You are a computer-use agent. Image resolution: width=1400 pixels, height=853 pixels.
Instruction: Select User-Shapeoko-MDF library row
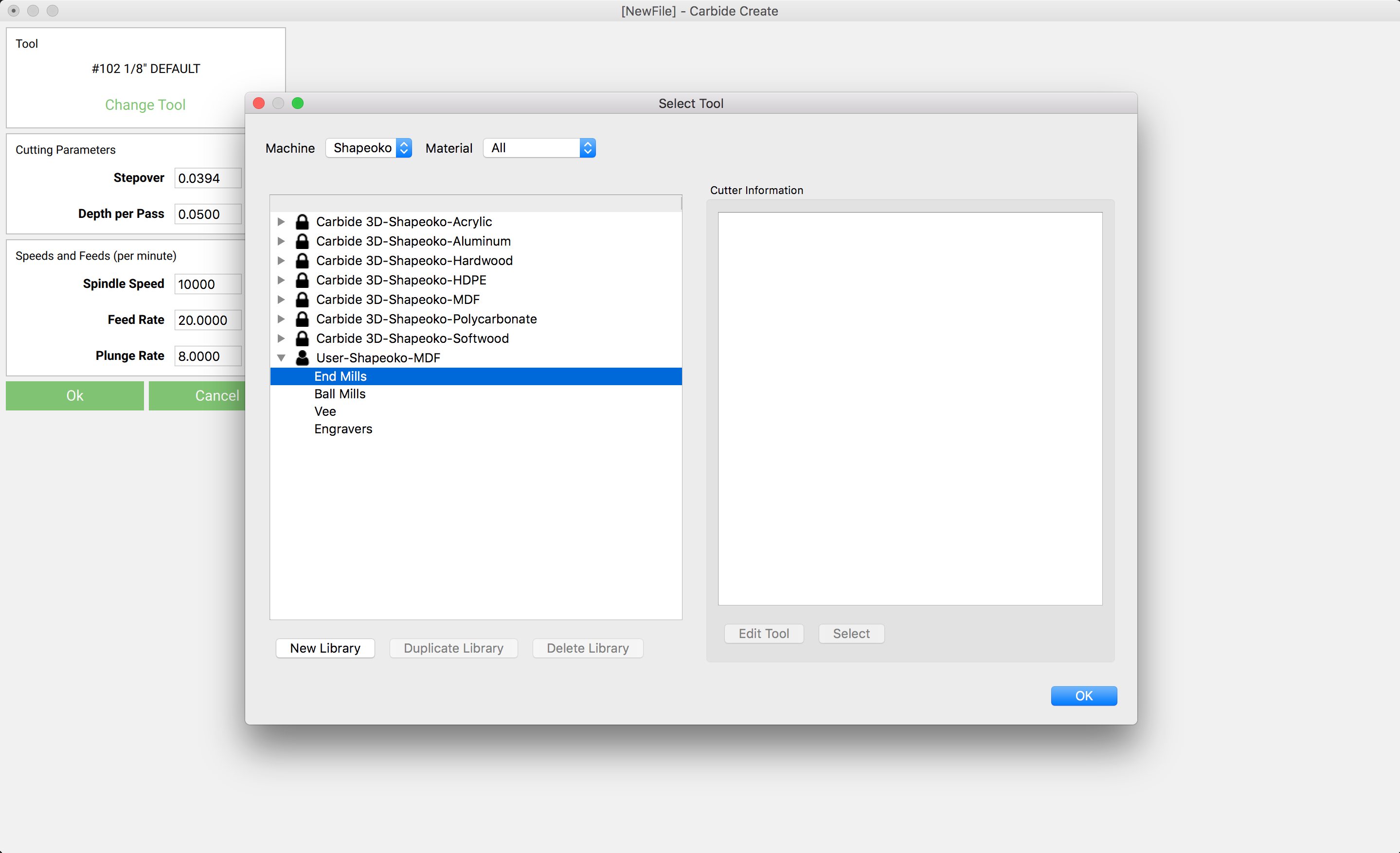476,358
